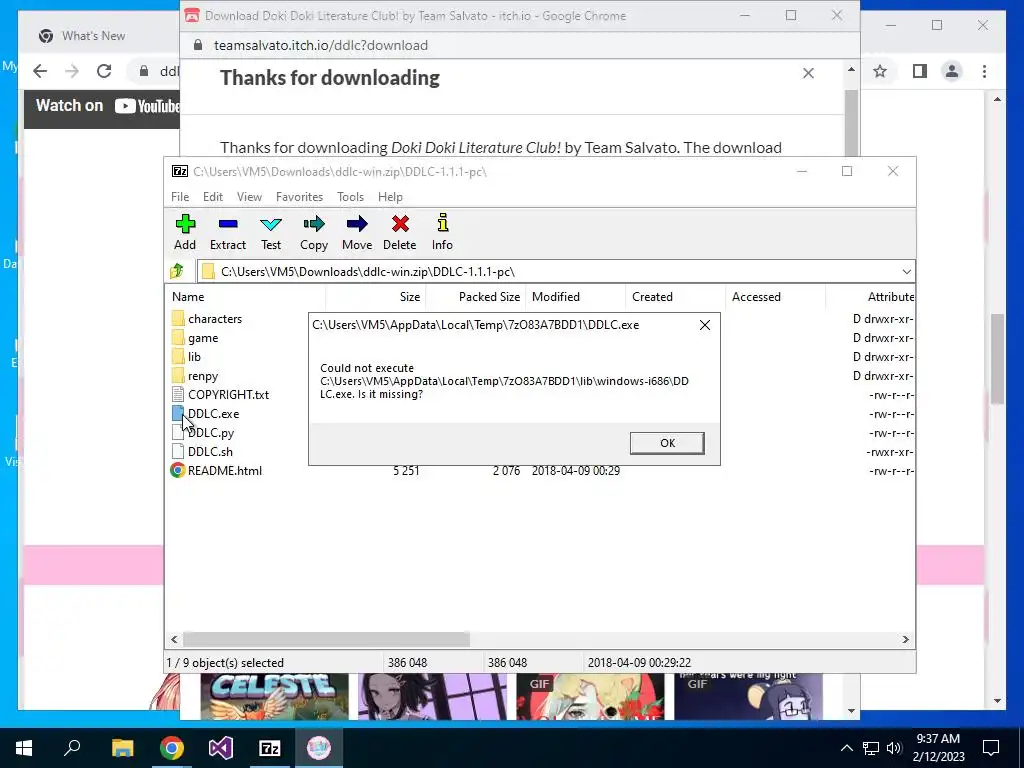This screenshot has width=1024, height=768.
Task: Select the characters folder
Action: (207, 319)
